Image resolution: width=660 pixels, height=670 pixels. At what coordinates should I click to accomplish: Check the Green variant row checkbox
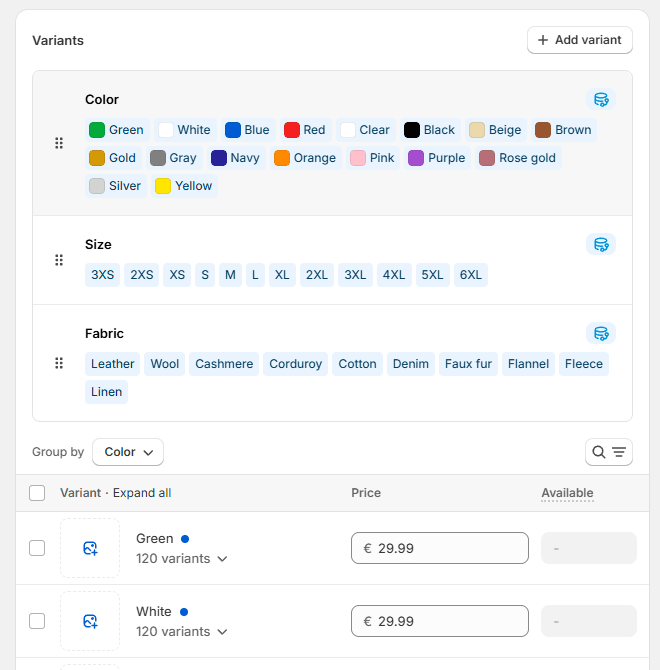(37, 548)
